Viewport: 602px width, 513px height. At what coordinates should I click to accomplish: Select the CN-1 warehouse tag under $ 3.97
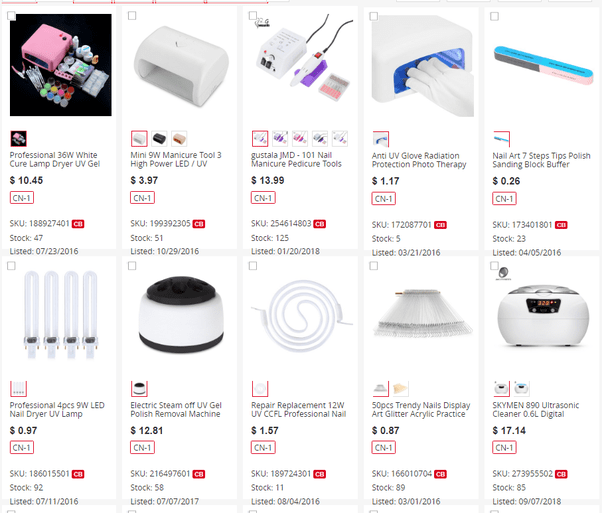(142, 198)
